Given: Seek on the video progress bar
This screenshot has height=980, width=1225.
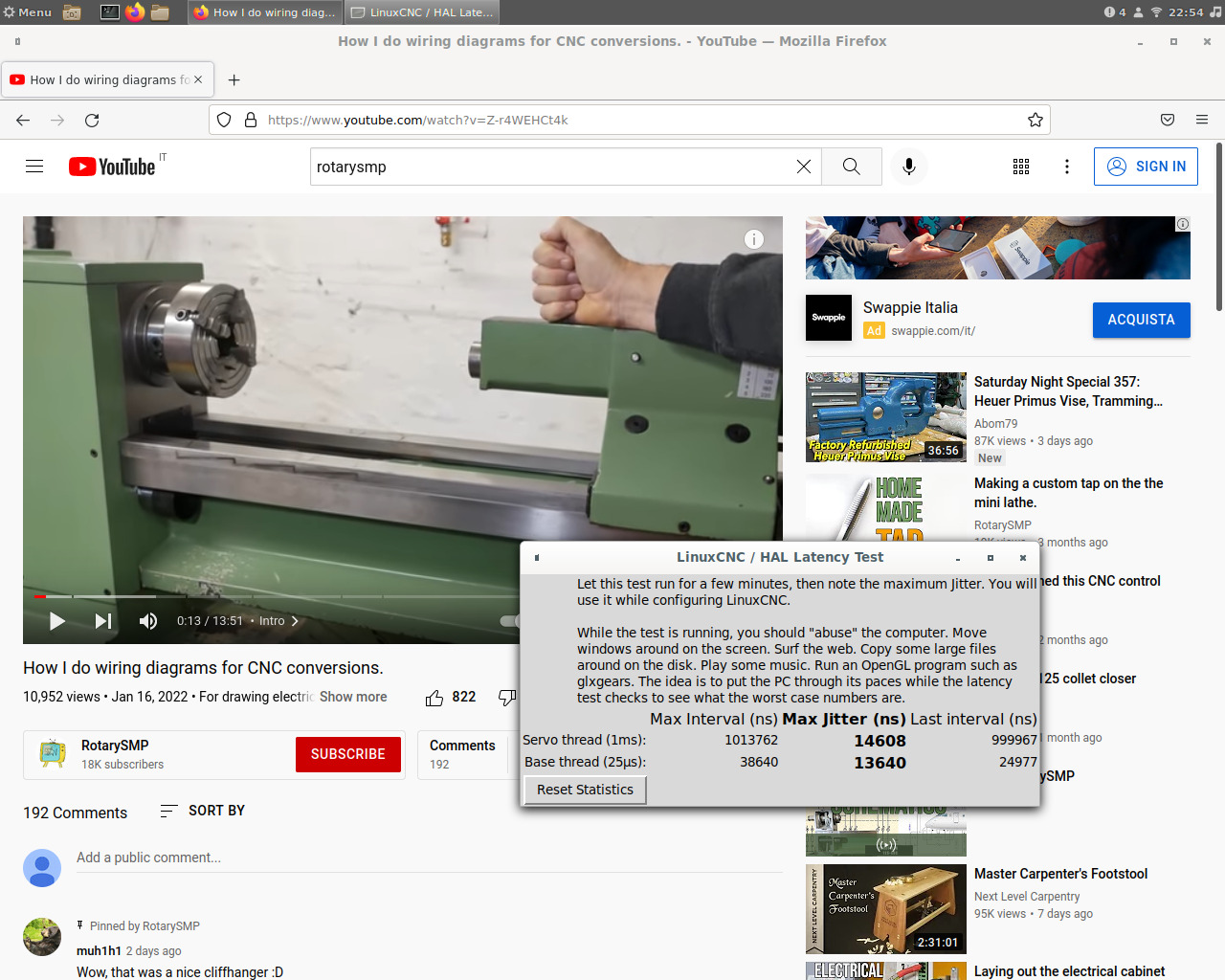Looking at the screenshot, I should [x=278, y=596].
